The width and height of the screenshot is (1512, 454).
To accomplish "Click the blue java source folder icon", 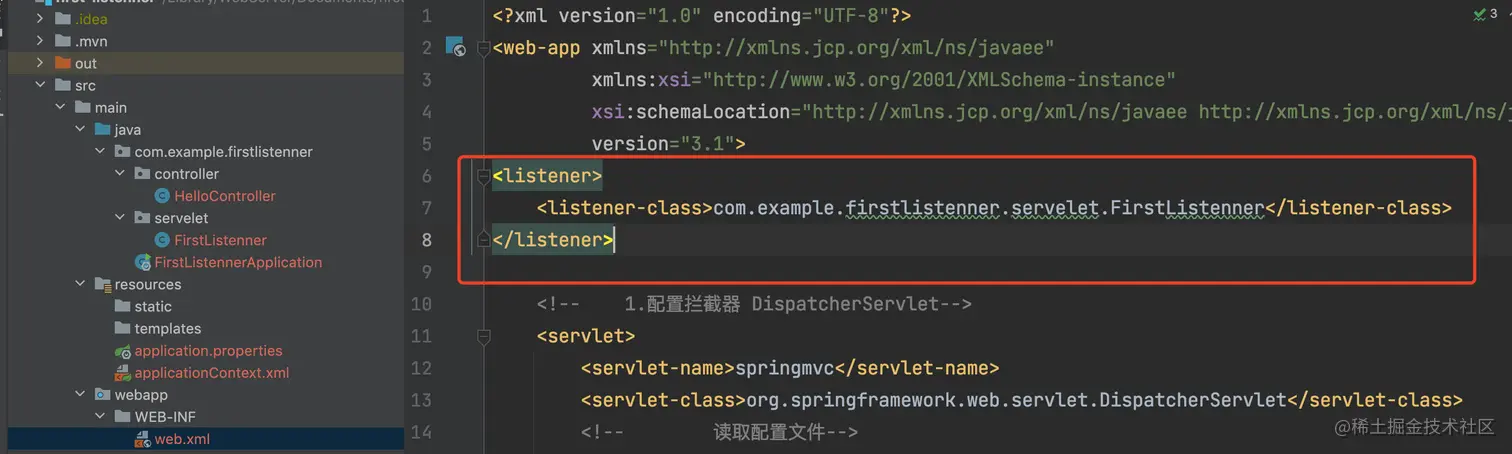I will click(102, 129).
